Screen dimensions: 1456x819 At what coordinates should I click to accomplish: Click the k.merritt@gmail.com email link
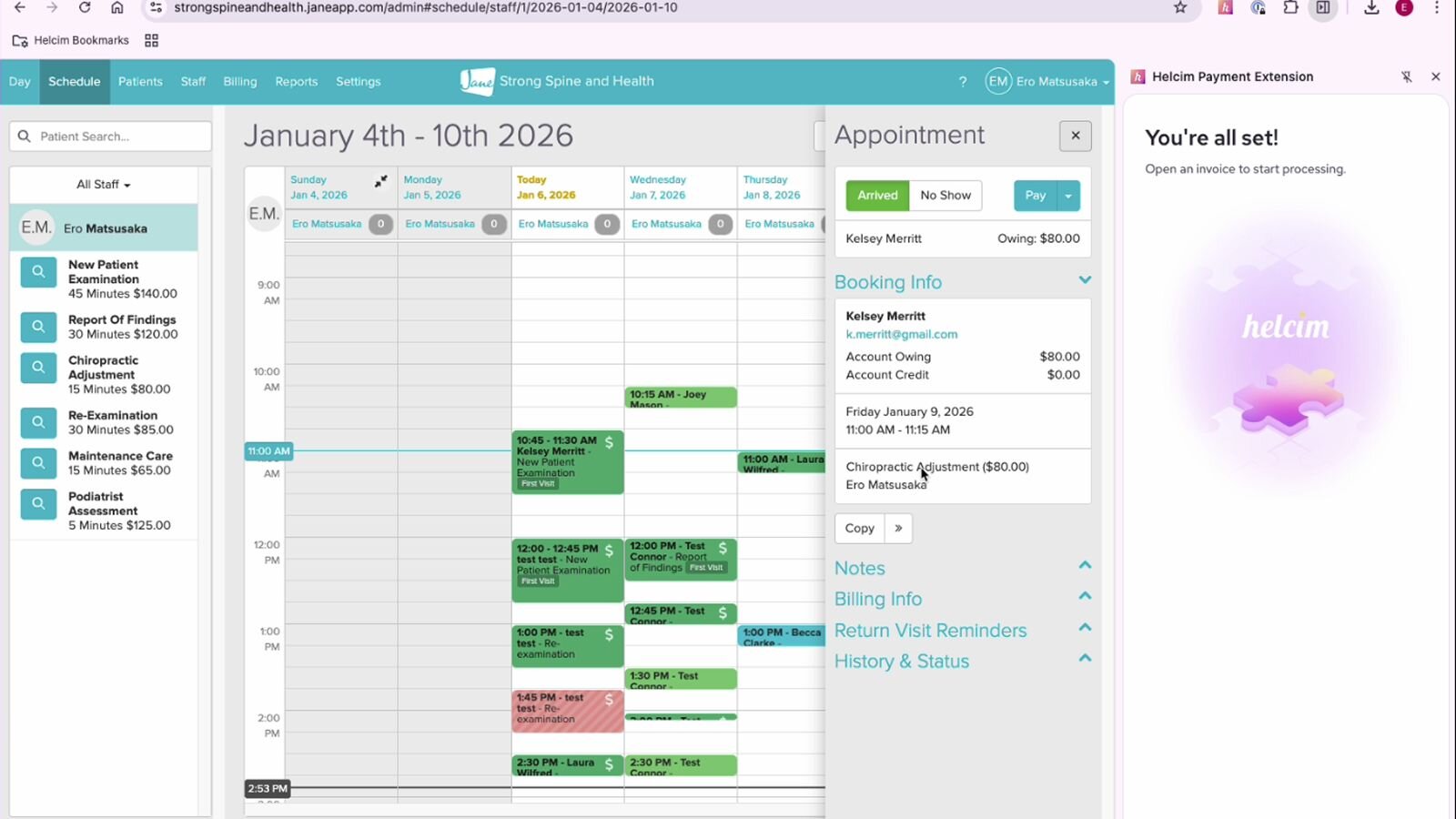tap(902, 334)
